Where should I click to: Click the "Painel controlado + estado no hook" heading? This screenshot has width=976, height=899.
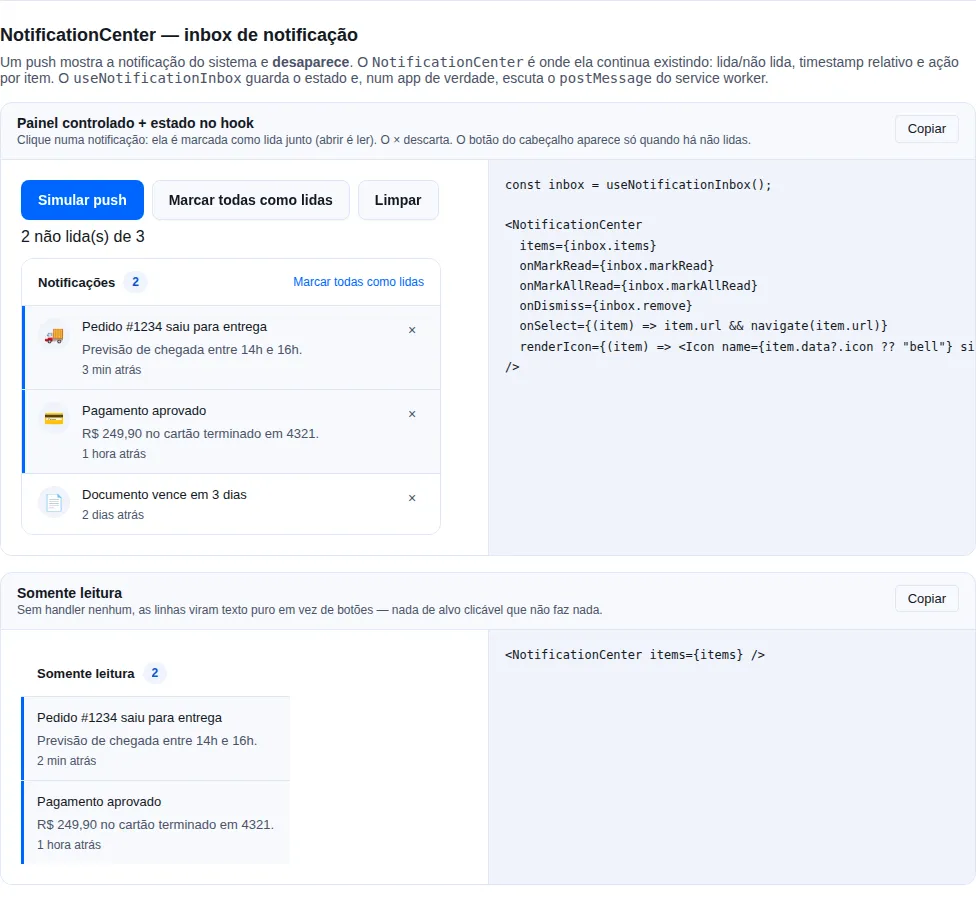(135, 123)
